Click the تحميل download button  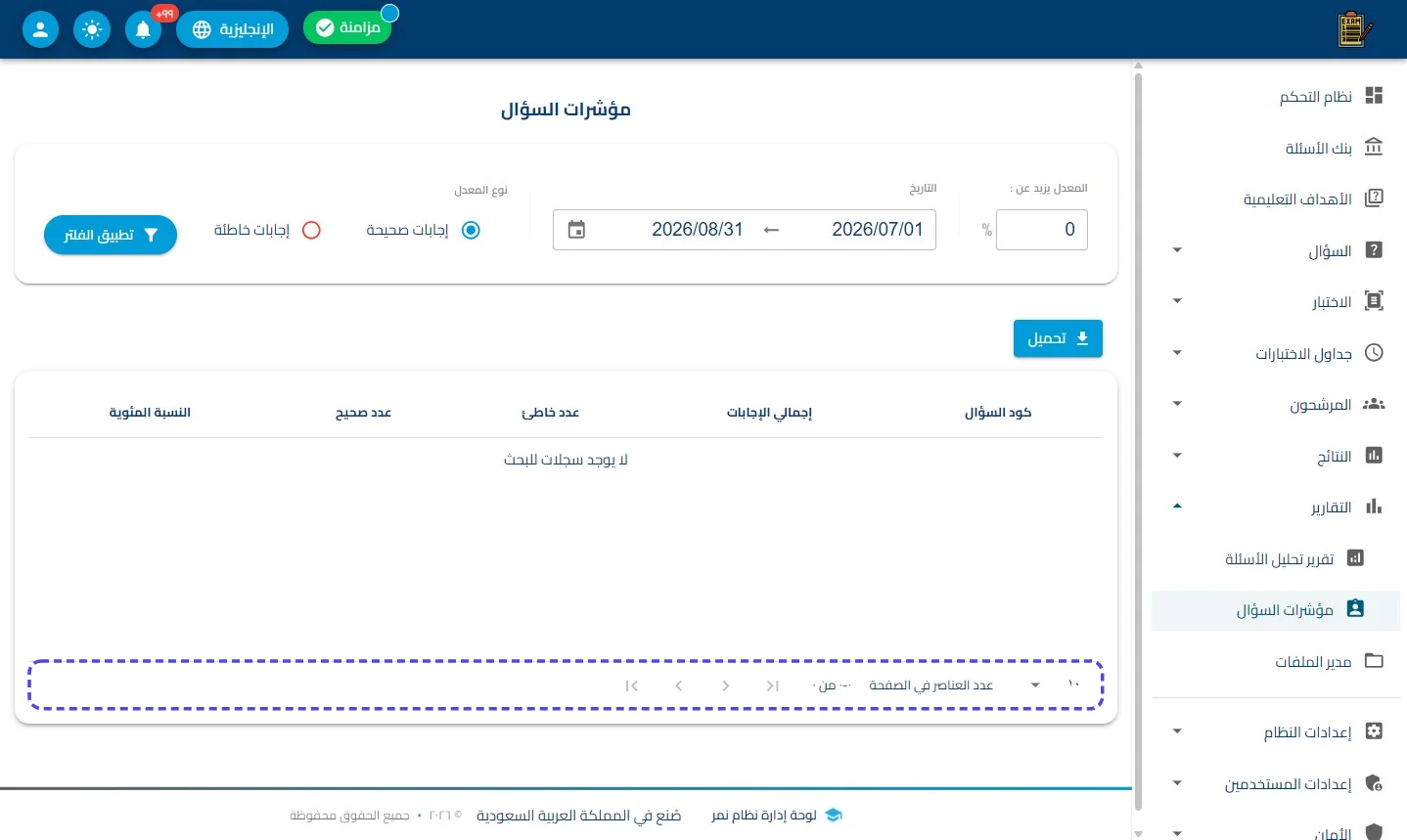click(x=1058, y=338)
